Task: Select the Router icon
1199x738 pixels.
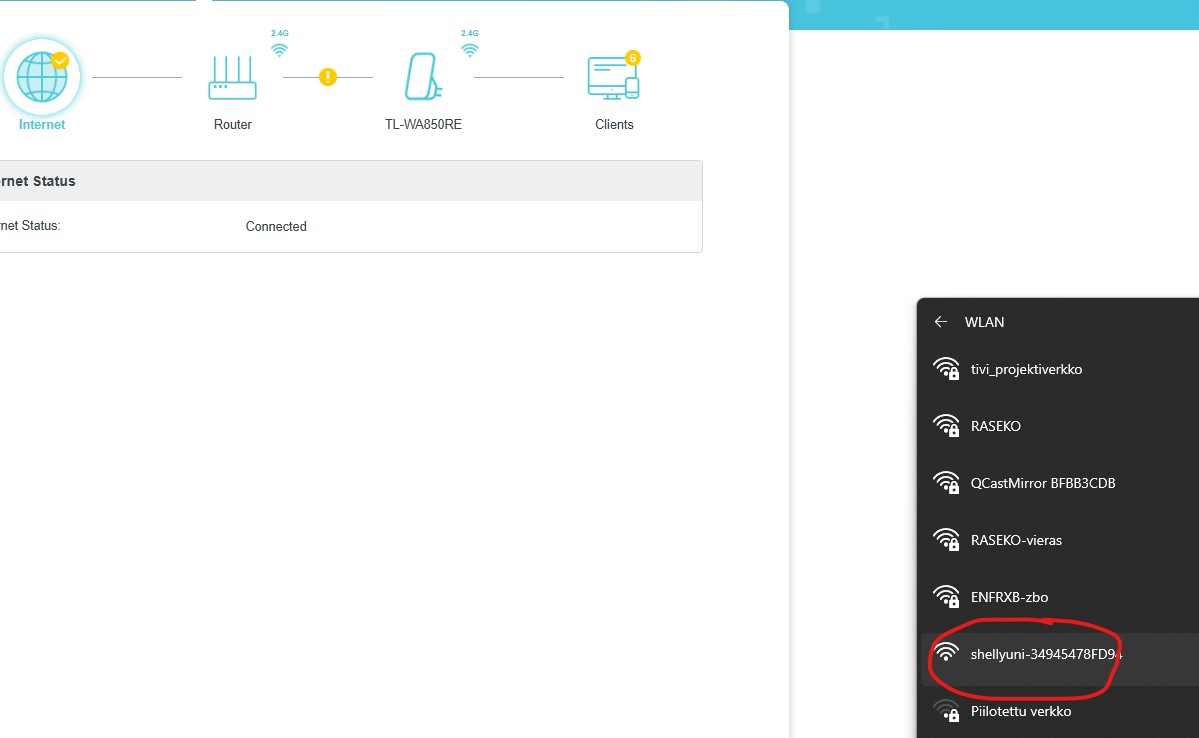Action: [x=232, y=78]
